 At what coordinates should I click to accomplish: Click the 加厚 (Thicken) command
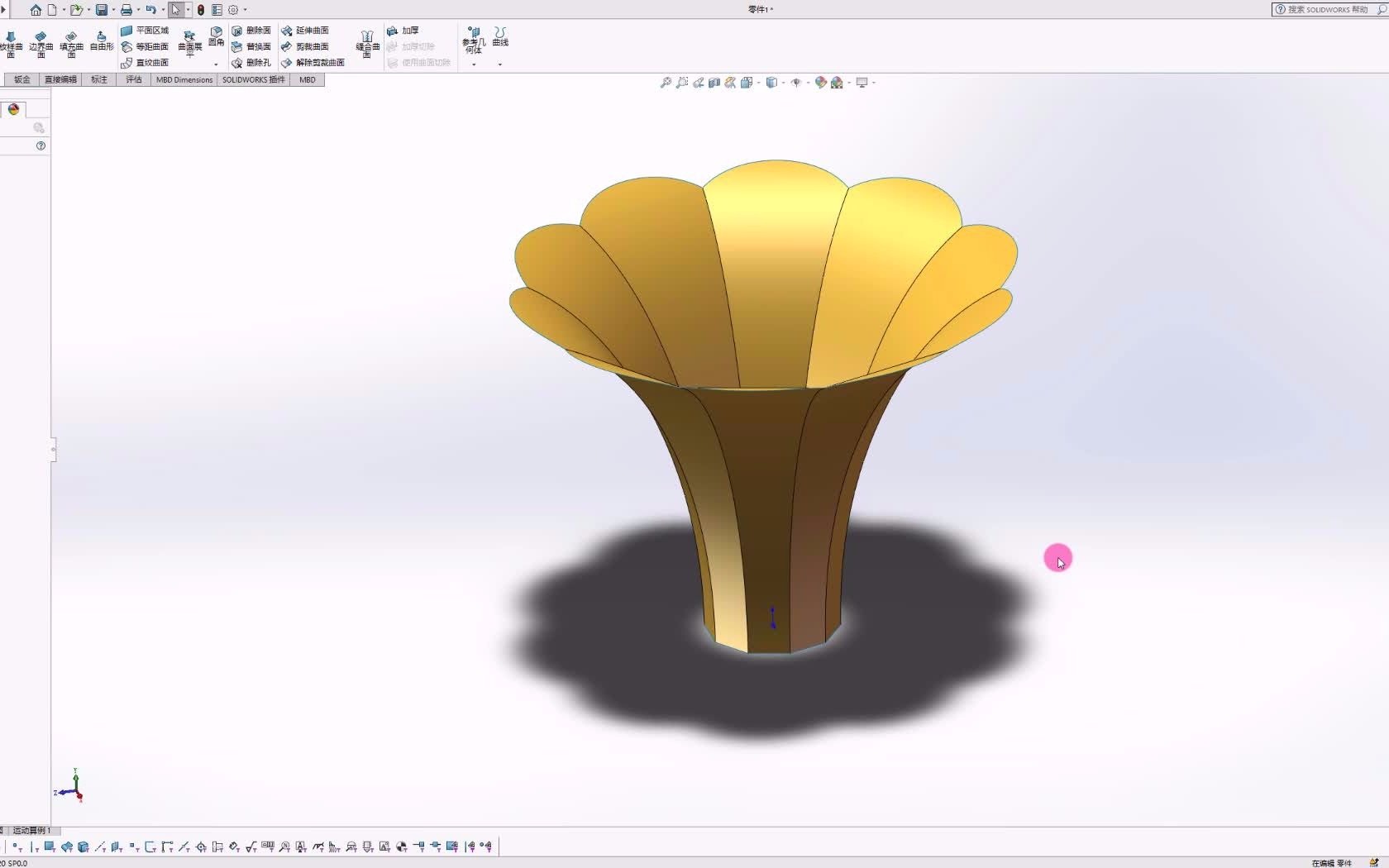click(x=403, y=31)
